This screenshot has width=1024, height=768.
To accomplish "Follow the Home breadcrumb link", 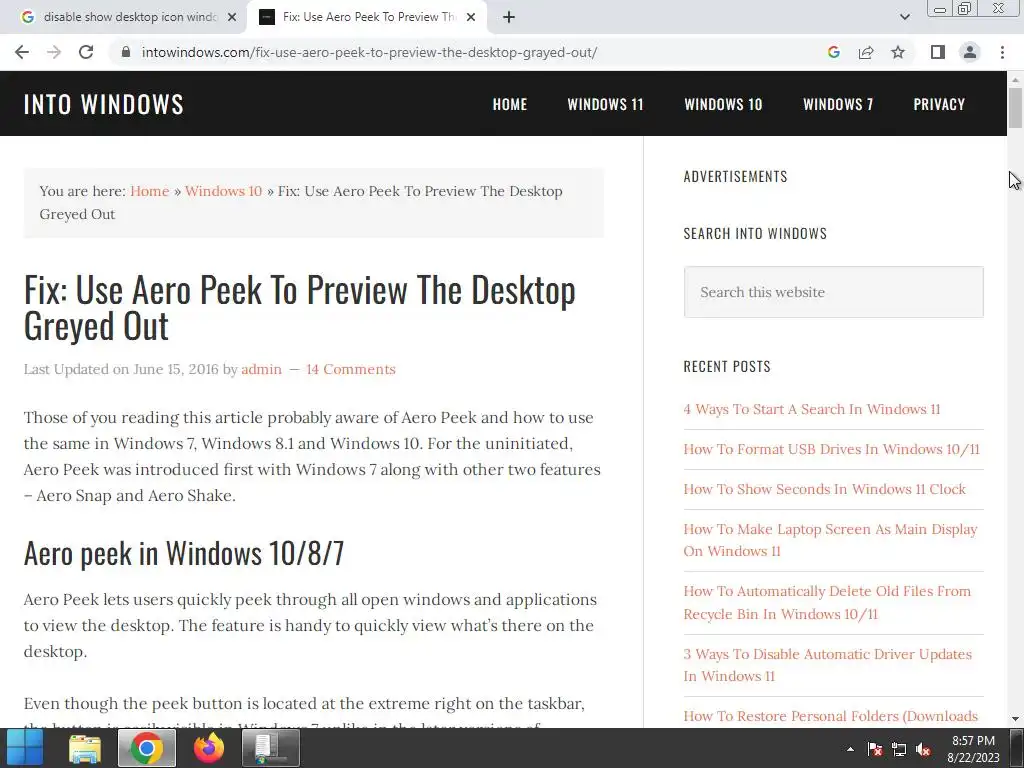I will click(x=150, y=191).
